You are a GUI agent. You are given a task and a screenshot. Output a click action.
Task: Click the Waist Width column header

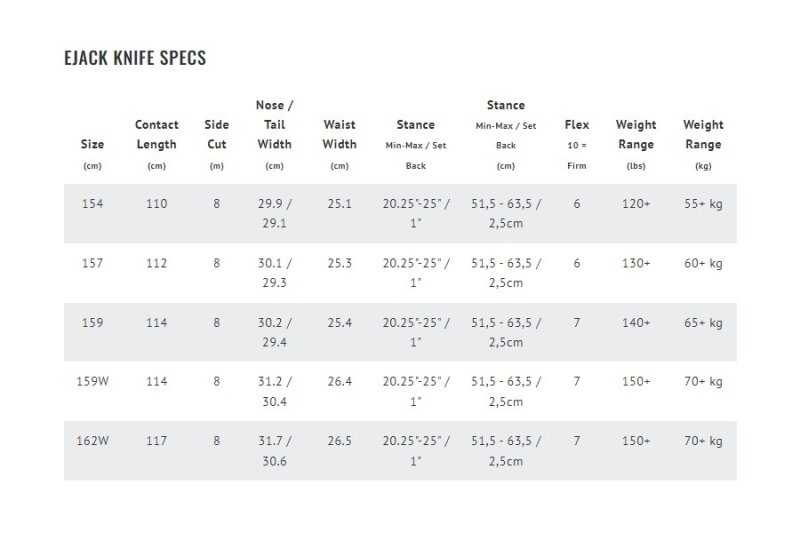(x=339, y=135)
